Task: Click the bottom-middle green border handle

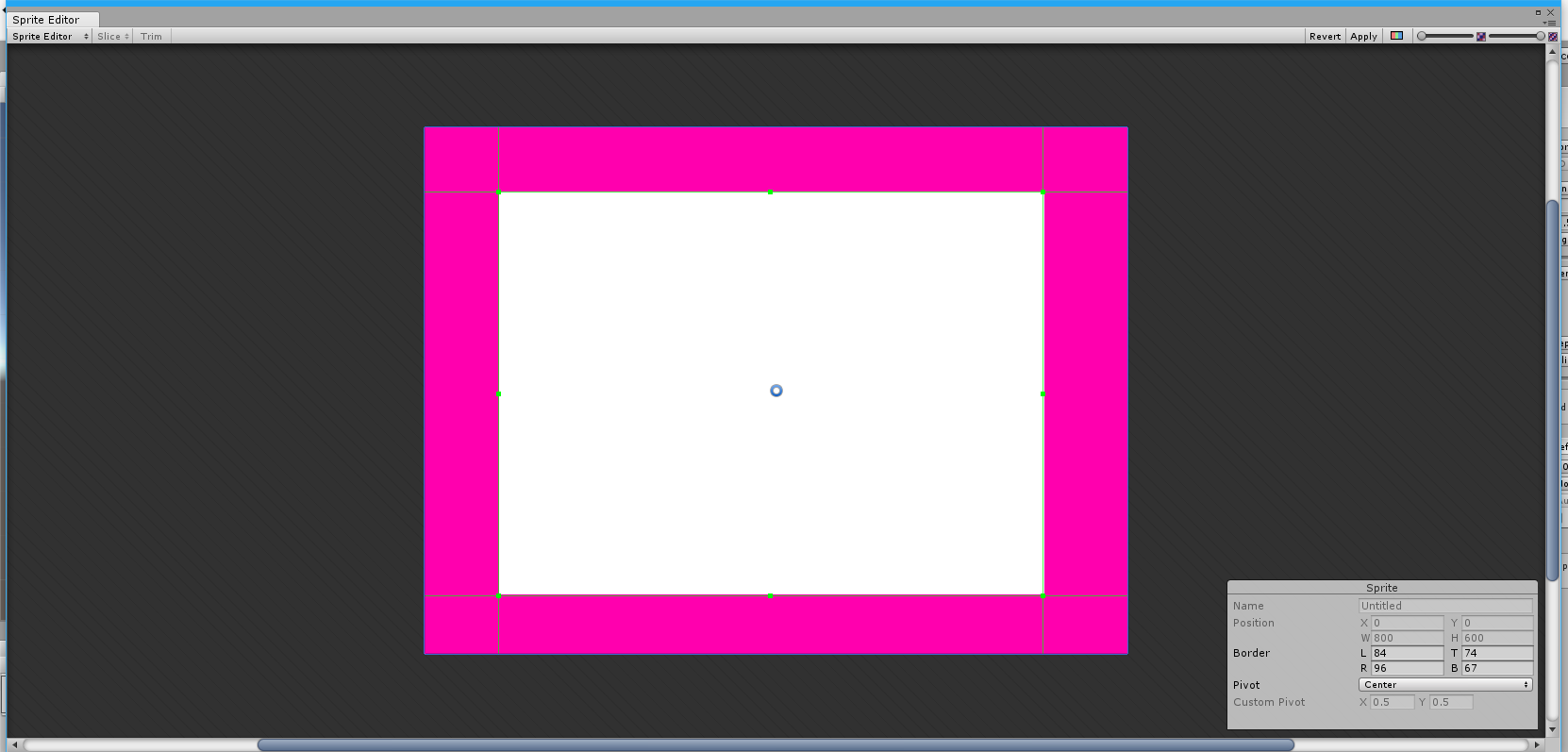Action: 770,596
